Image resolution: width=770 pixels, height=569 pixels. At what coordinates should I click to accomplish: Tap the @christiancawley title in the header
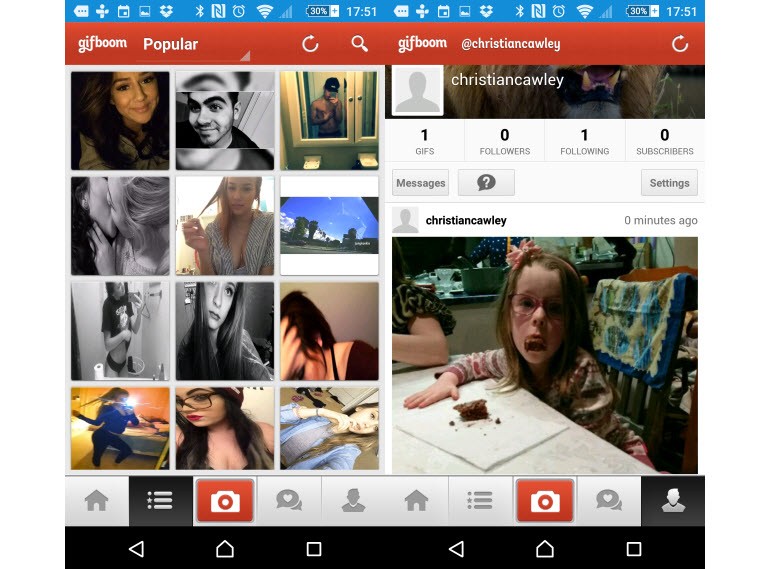click(511, 44)
